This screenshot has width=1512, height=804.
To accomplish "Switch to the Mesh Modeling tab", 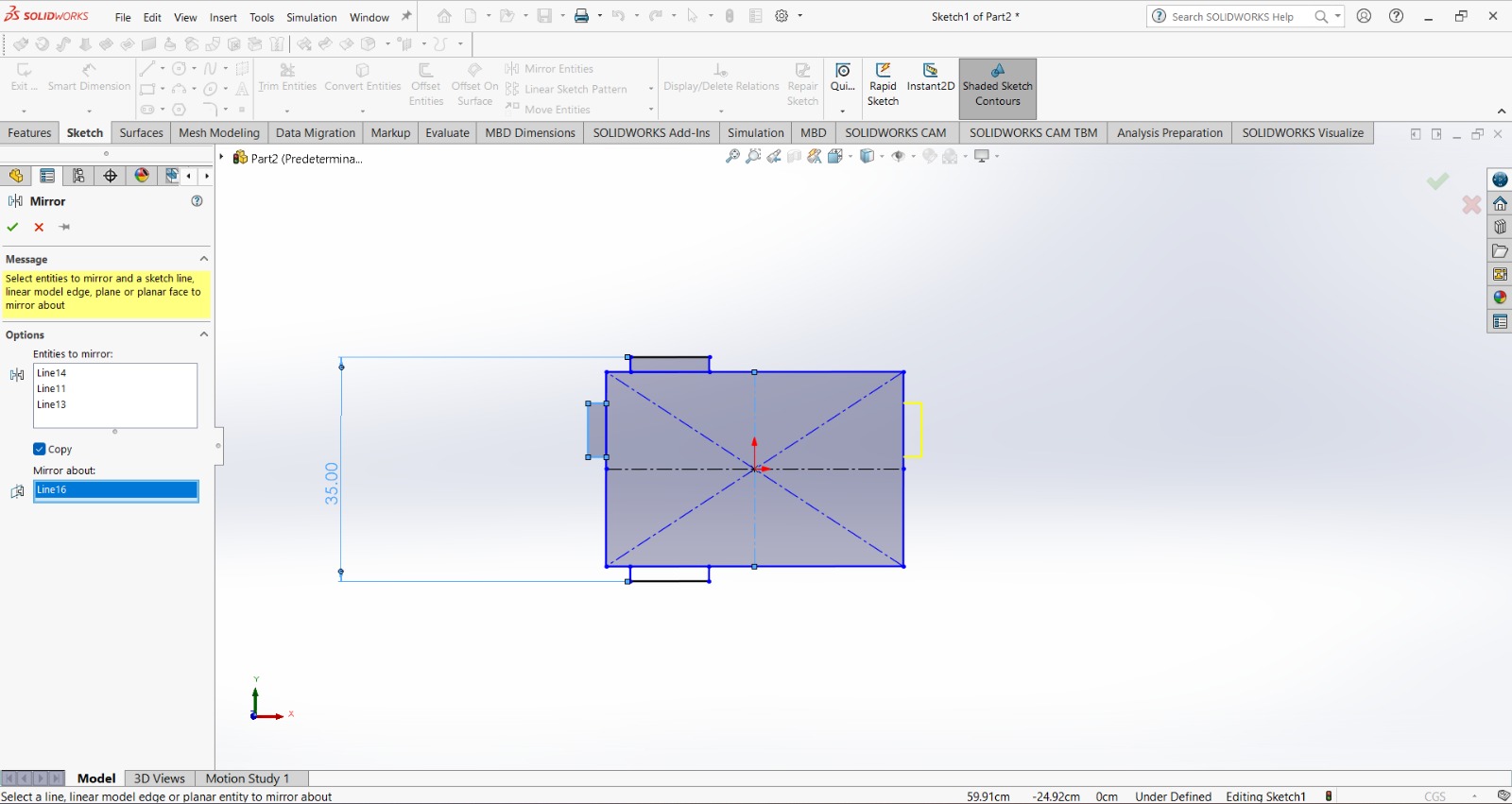I will pyautogui.click(x=219, y=133).
